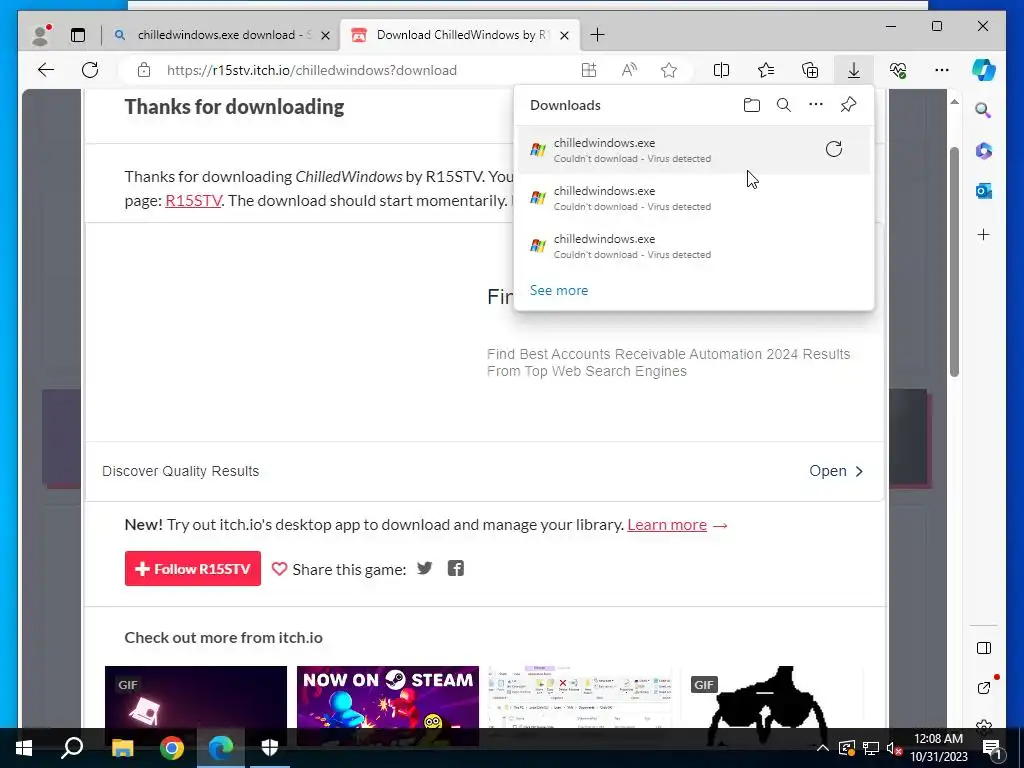Open the Now on Steam game thumbnail
Screen dimensions: 1024x768
coord(388,697)
